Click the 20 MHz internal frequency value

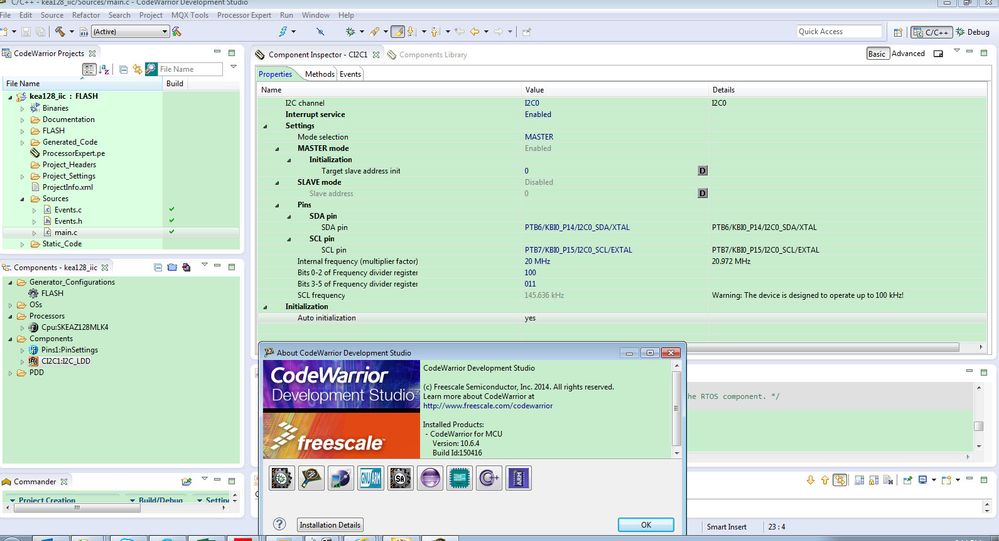tap(537, 261)
